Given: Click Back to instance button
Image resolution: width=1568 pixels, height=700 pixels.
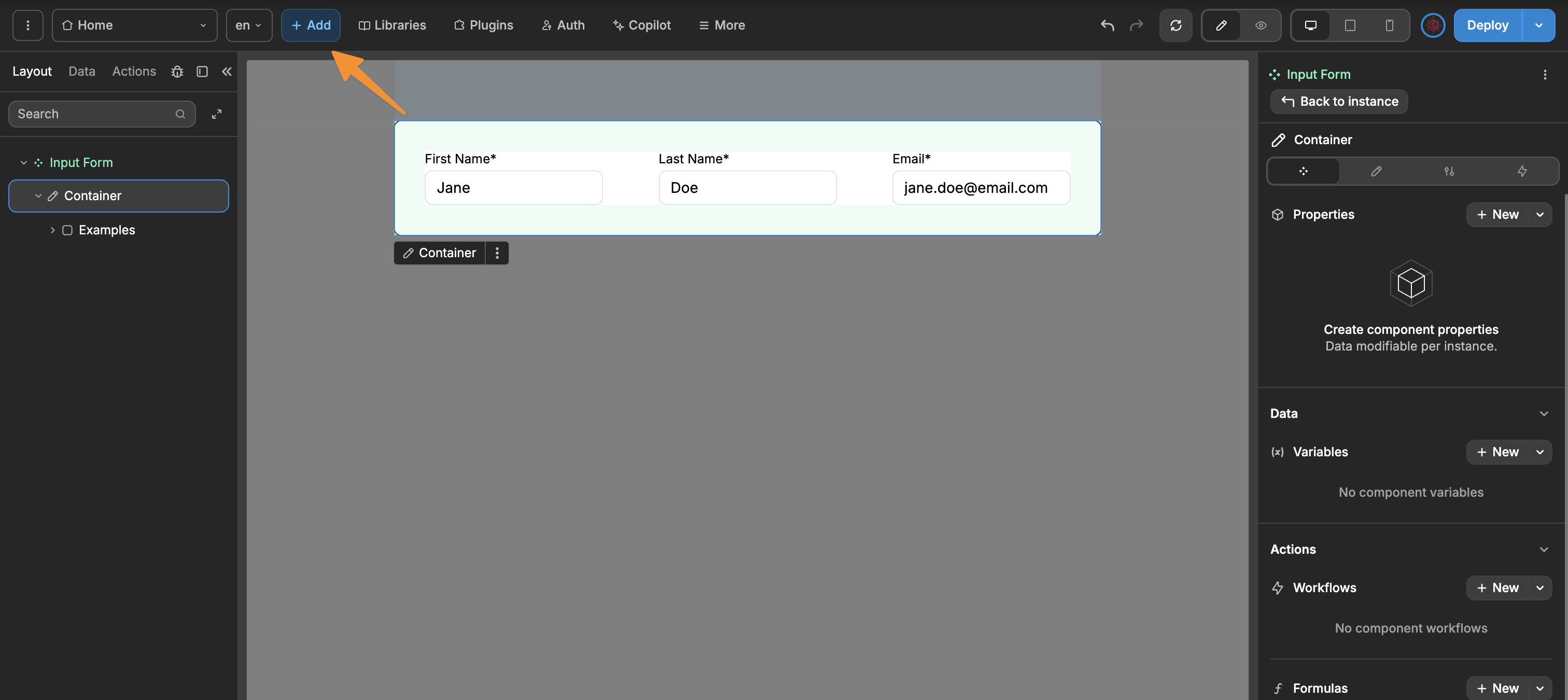Looking at the screenshot, I should [1338, 101].
